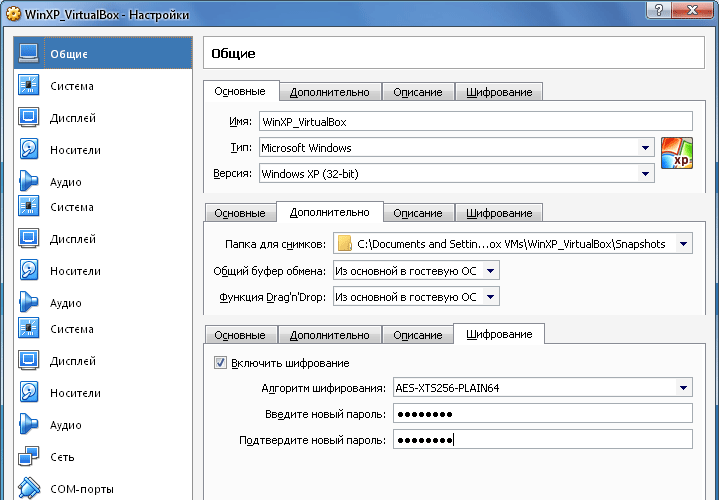Select the Общие monitor icon in sidebar
719x500 pixels.
tap(28, 54)
